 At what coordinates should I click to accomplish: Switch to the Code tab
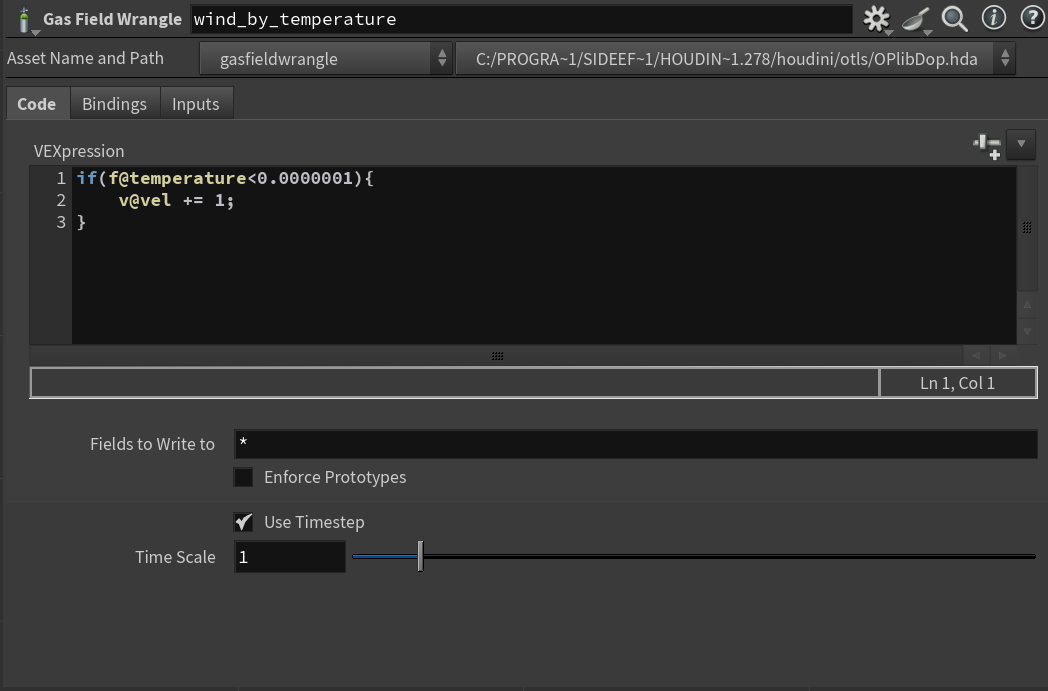click(37, 104)
